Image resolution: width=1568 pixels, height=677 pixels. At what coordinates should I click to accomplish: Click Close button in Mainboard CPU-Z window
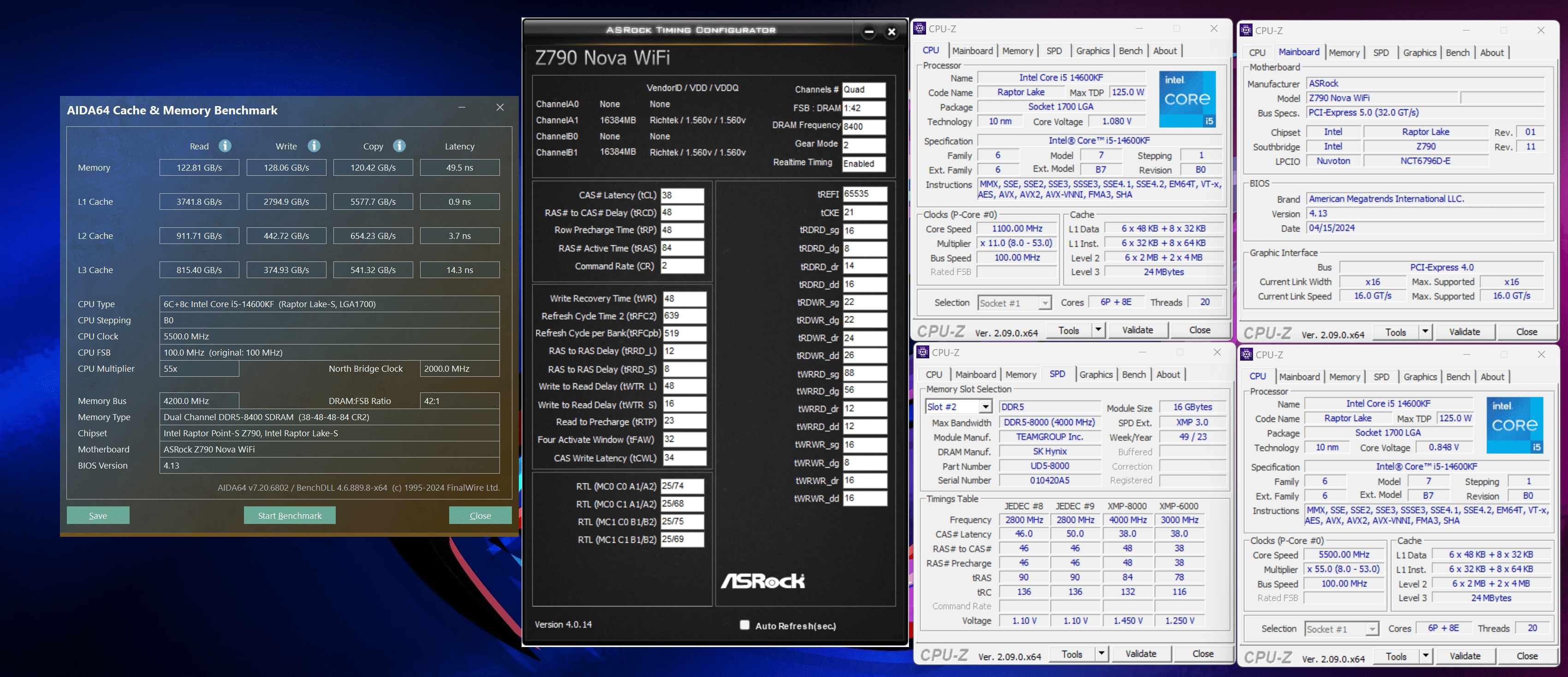point(1526,332)
